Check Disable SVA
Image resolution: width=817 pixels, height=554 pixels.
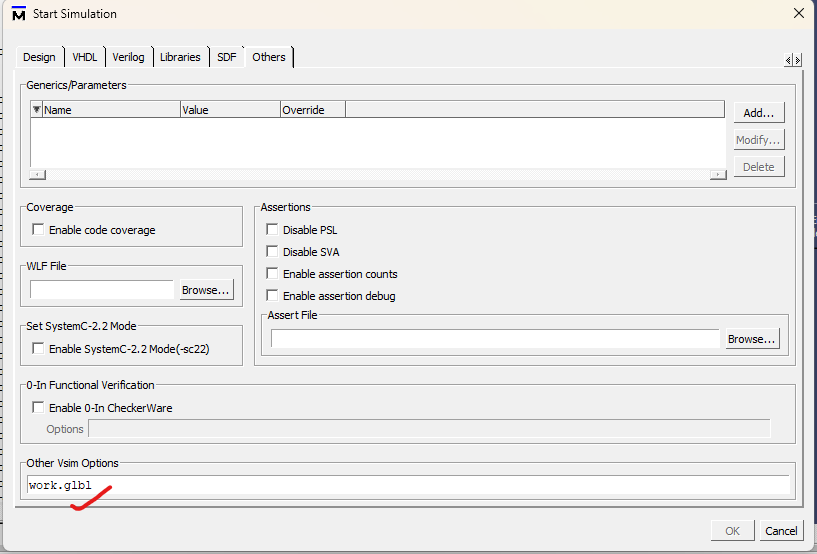(x=272, y=251)
